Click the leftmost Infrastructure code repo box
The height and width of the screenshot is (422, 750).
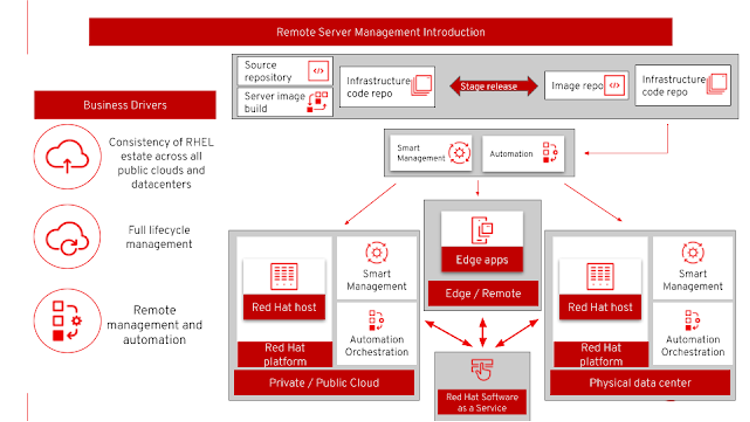click(387, 87)
